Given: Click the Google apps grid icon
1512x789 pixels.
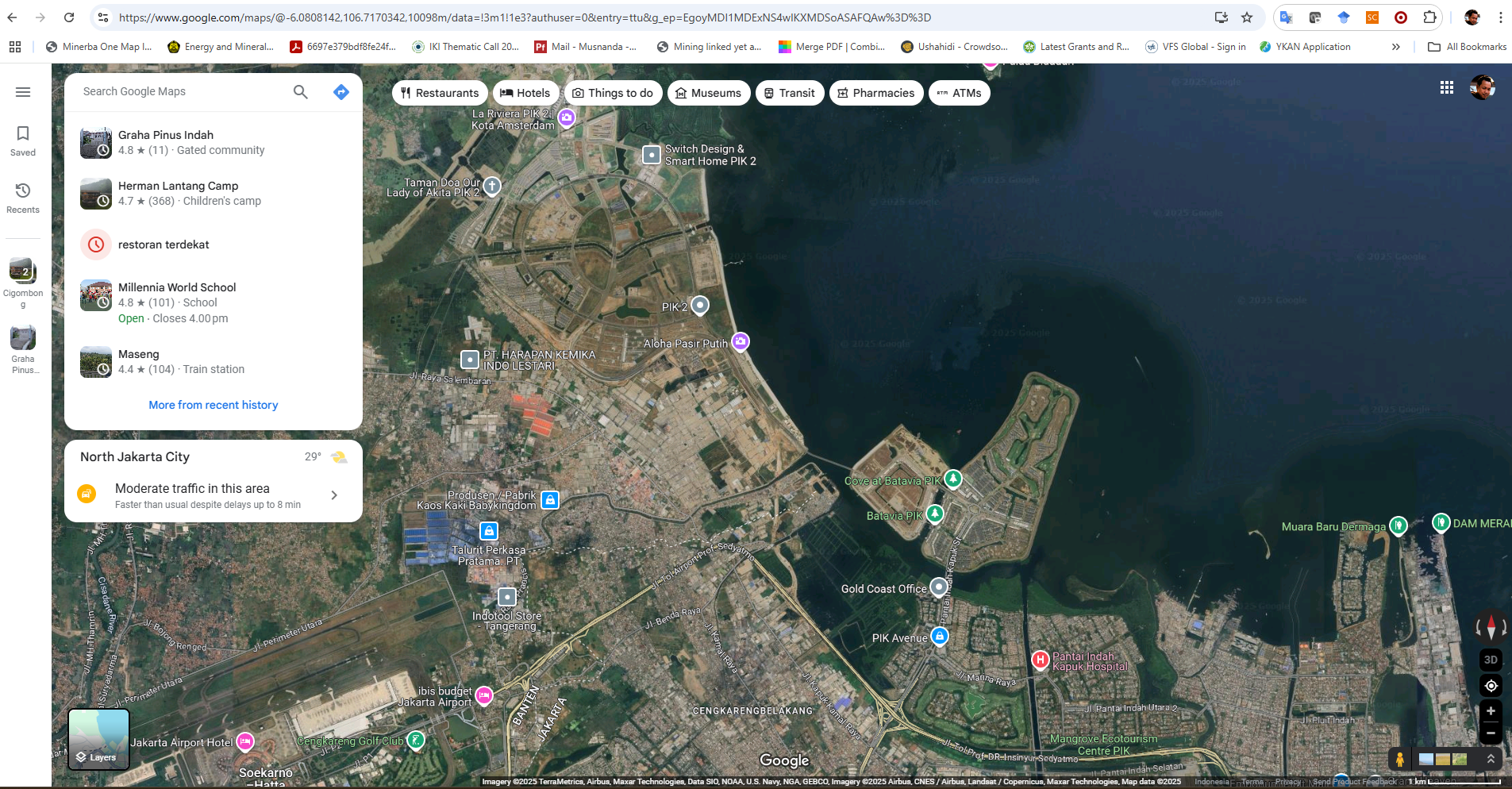Looking at the screenshot, I should (x=1446, y=88).
